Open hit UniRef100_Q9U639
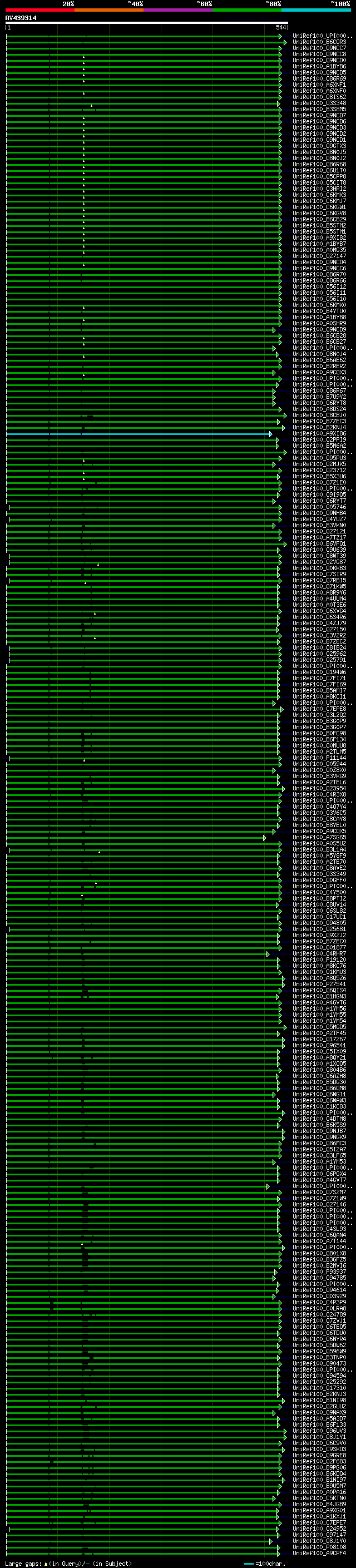 point(319,550)
